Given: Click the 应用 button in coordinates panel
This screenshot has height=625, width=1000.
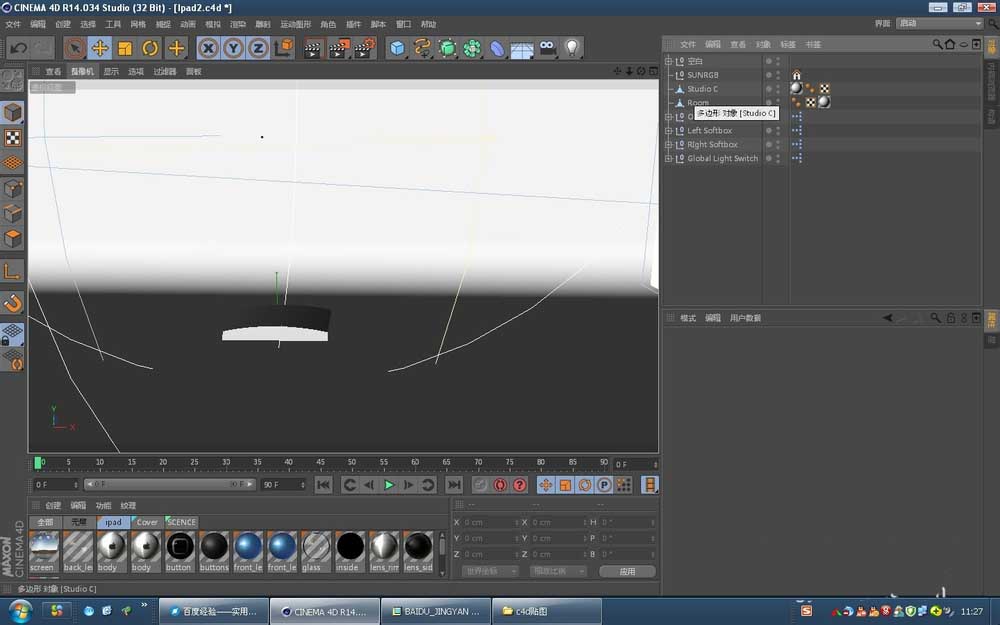Looking at the screenshot, I should coord(628,571).
